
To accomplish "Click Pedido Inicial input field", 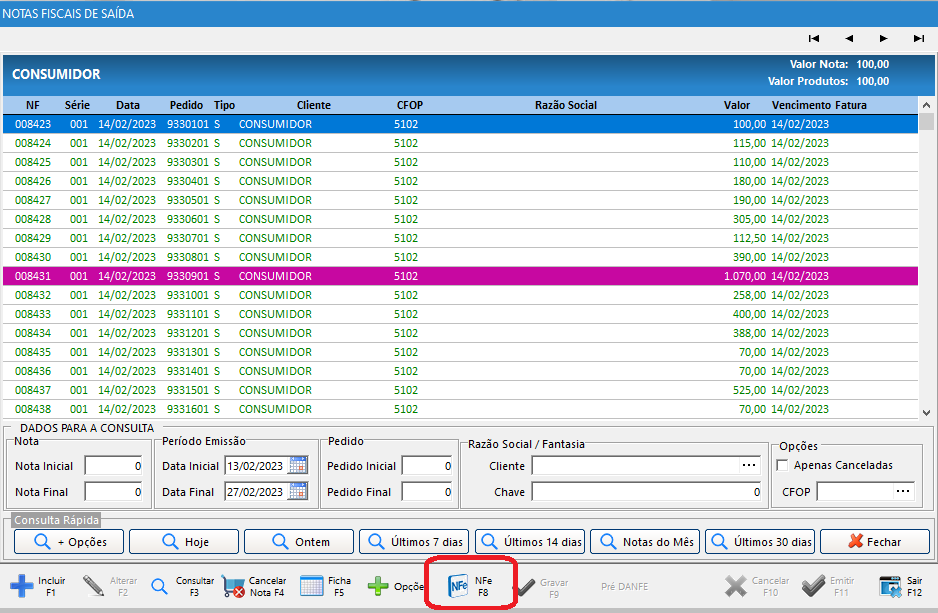I will click(427, 466).
